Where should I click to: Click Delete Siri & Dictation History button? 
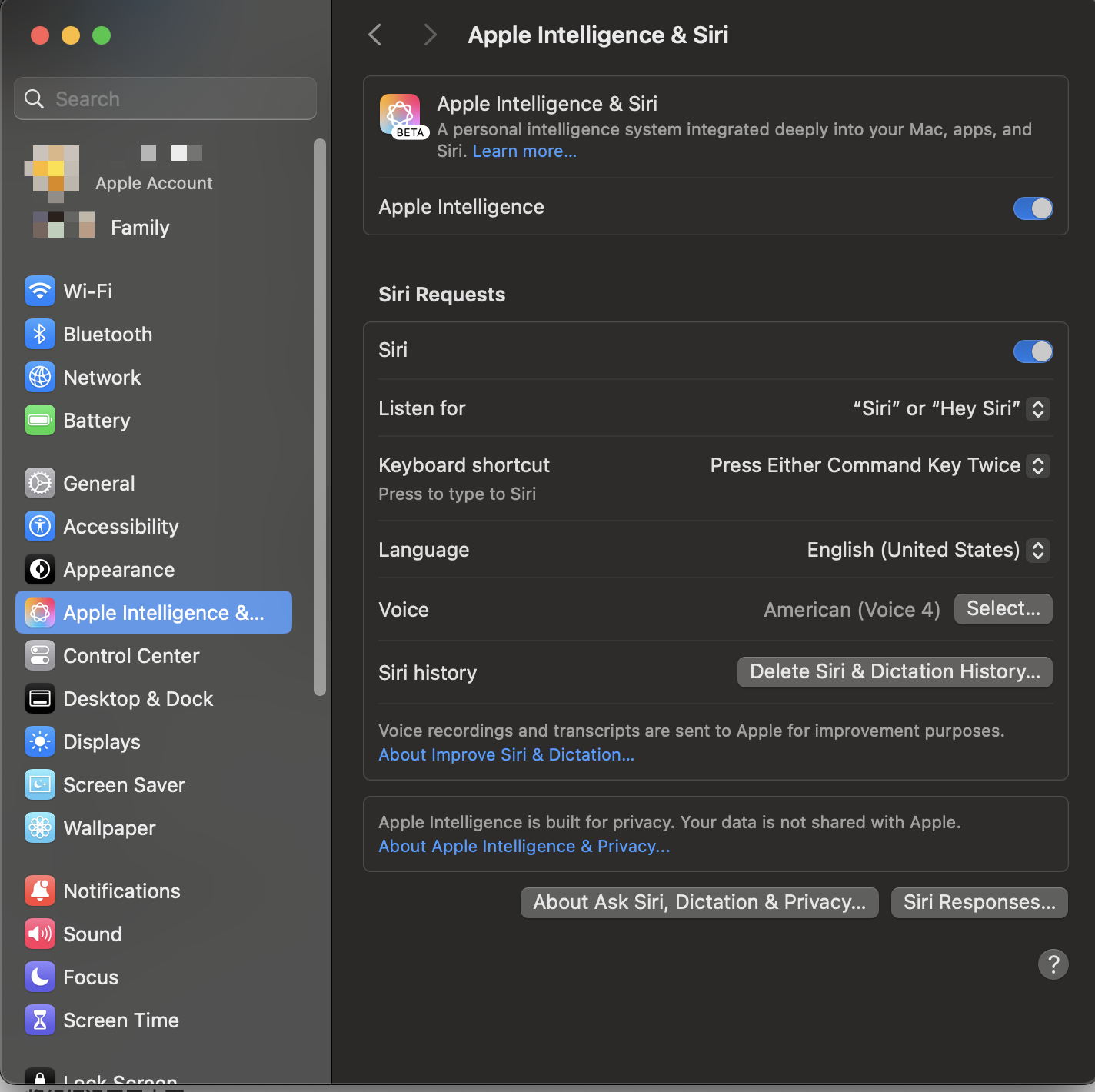pyautogui.click(x=894, y=672)
